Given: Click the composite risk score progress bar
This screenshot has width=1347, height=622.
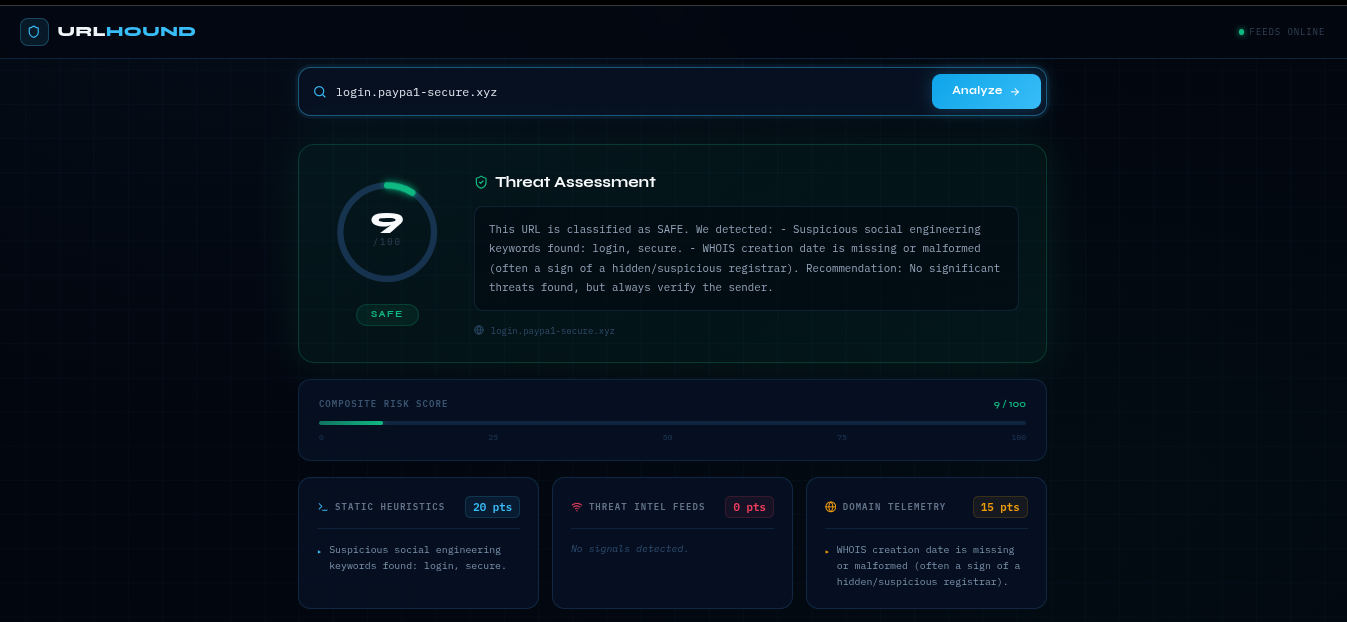Looking at the screenshot, I should click(x=672, y=423).
